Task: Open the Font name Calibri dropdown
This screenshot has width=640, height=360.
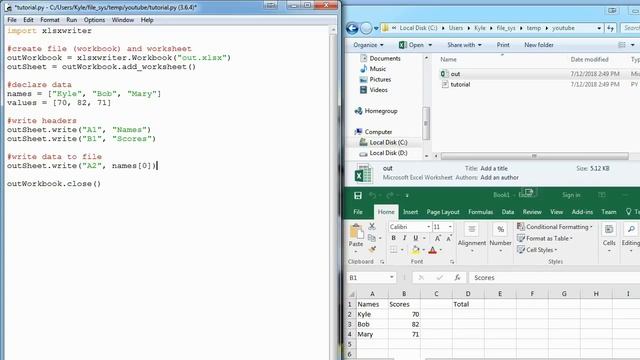Action: [x=429, y=227]
